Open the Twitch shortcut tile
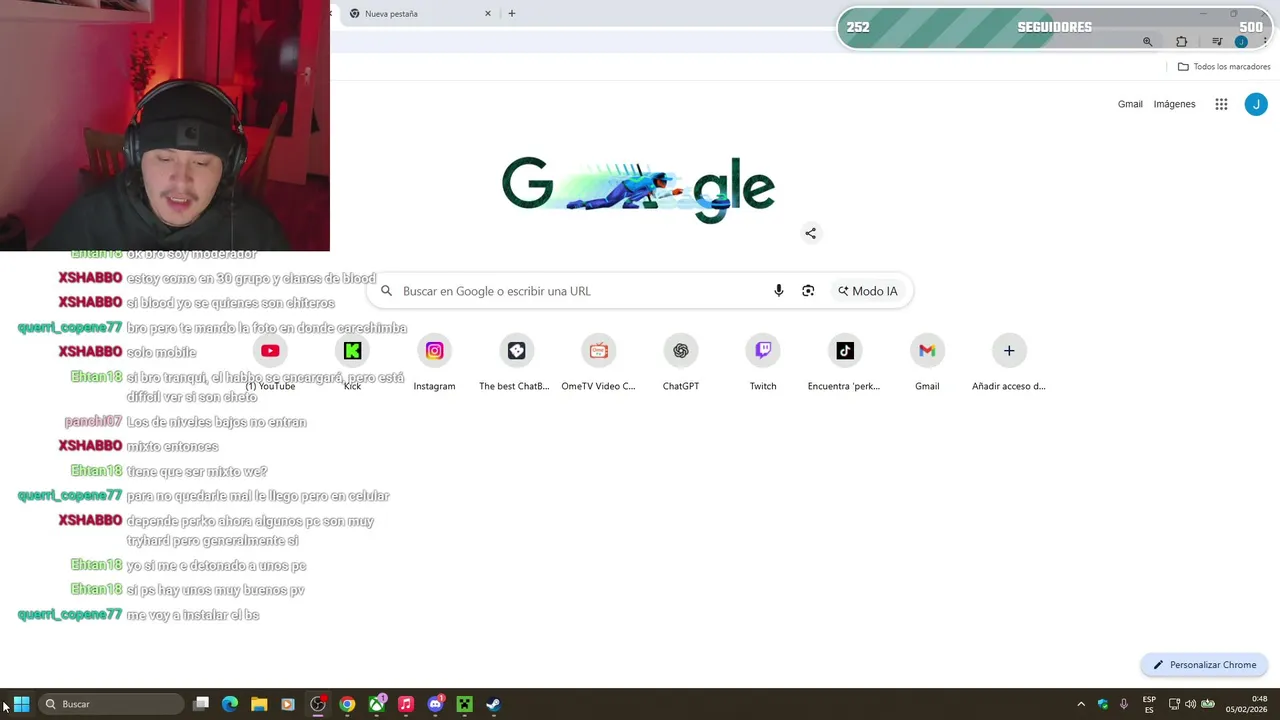Screen dimensions: 1280x720 tap(763, 362)
